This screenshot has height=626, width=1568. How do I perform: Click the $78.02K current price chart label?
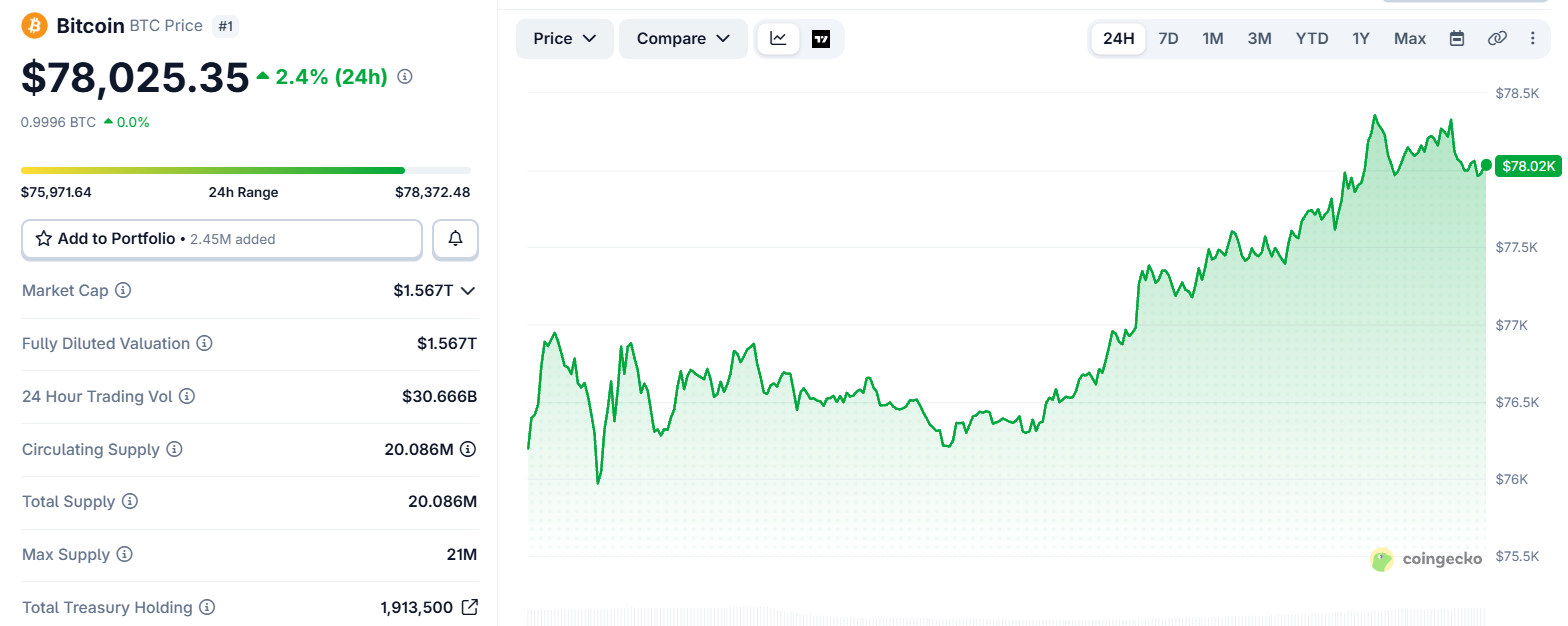pyautogui.click(x=1527, y=166)
